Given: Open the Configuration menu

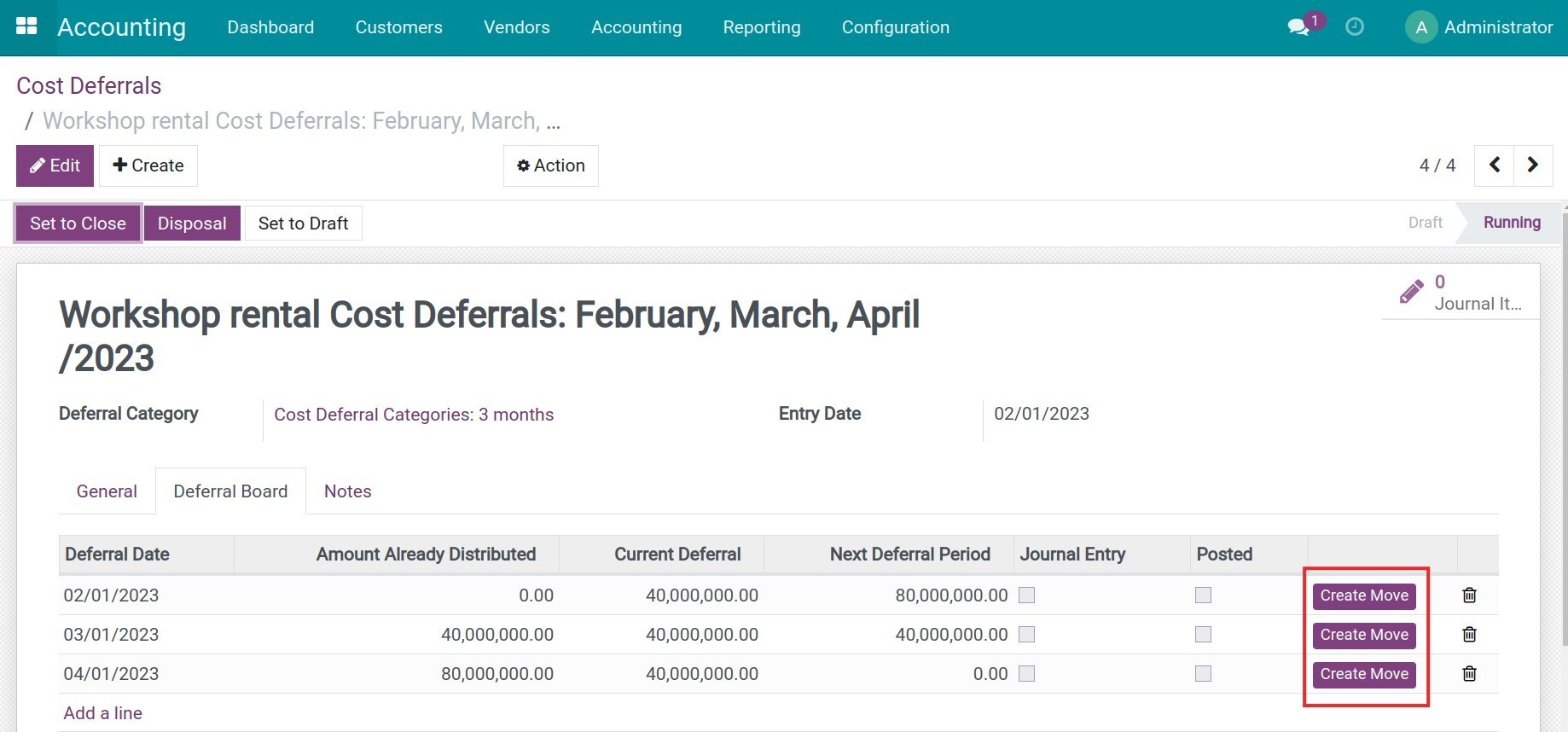Looking at the screenshot, I should [895, 27].
